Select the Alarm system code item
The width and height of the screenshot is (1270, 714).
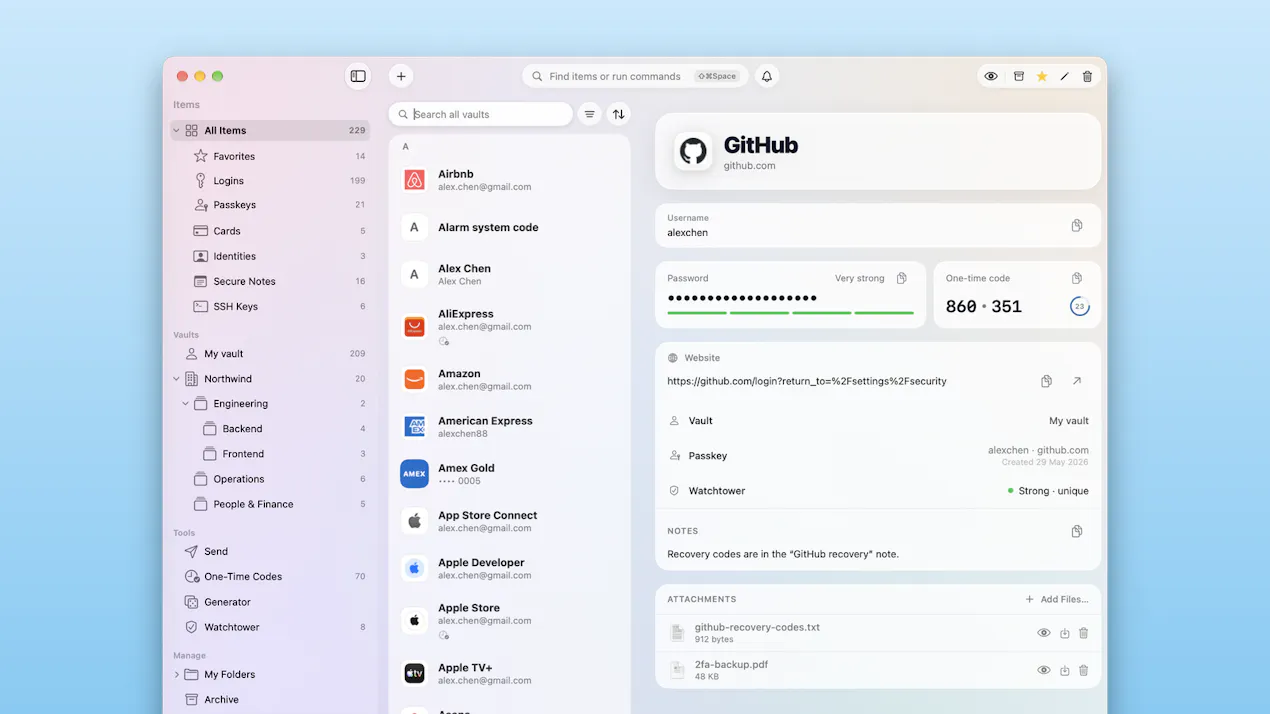tap(510, 227)
